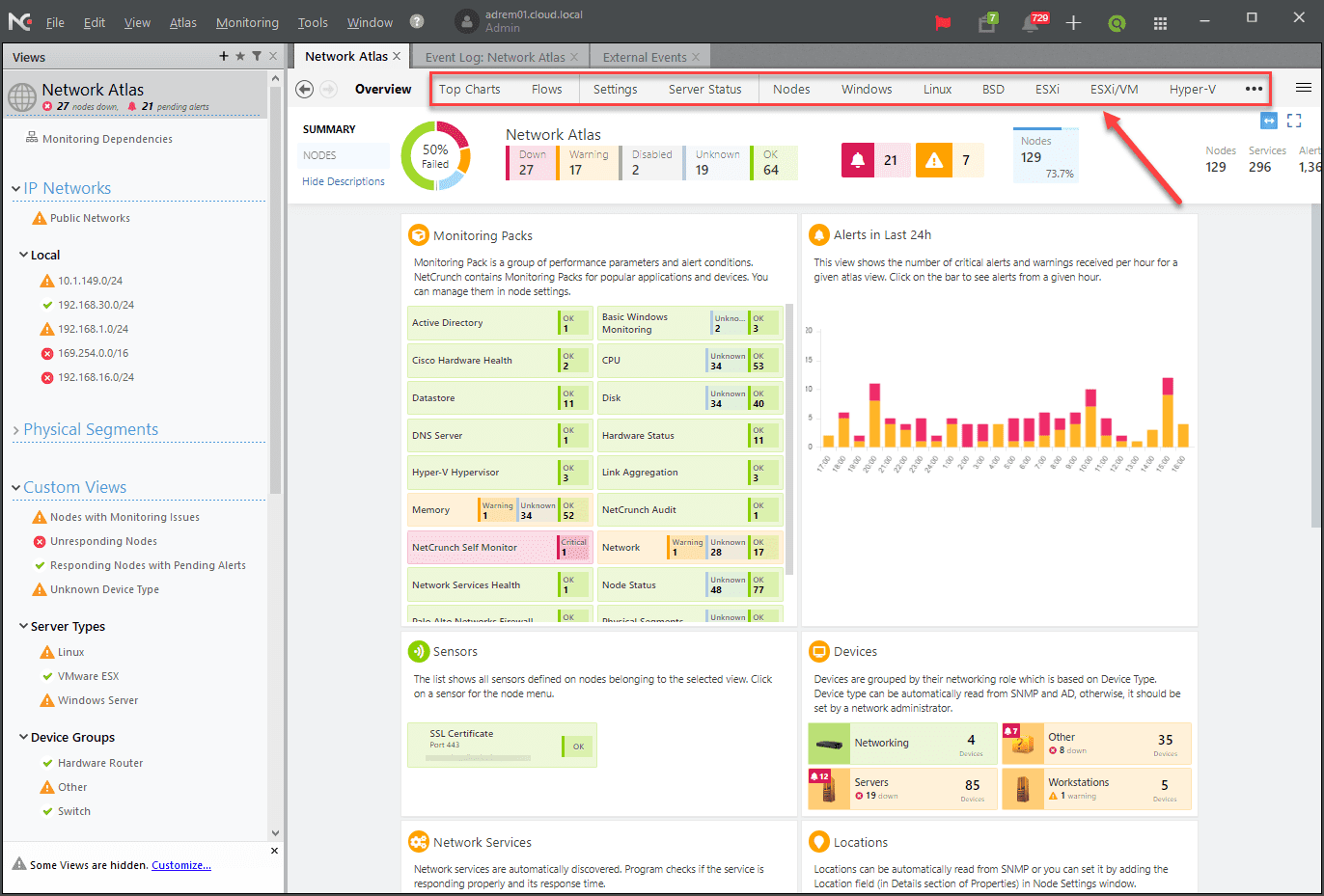This screenshot has height=896, width=1324.
Task: Click the forward arrow navigation button
Action: point(328,89)
